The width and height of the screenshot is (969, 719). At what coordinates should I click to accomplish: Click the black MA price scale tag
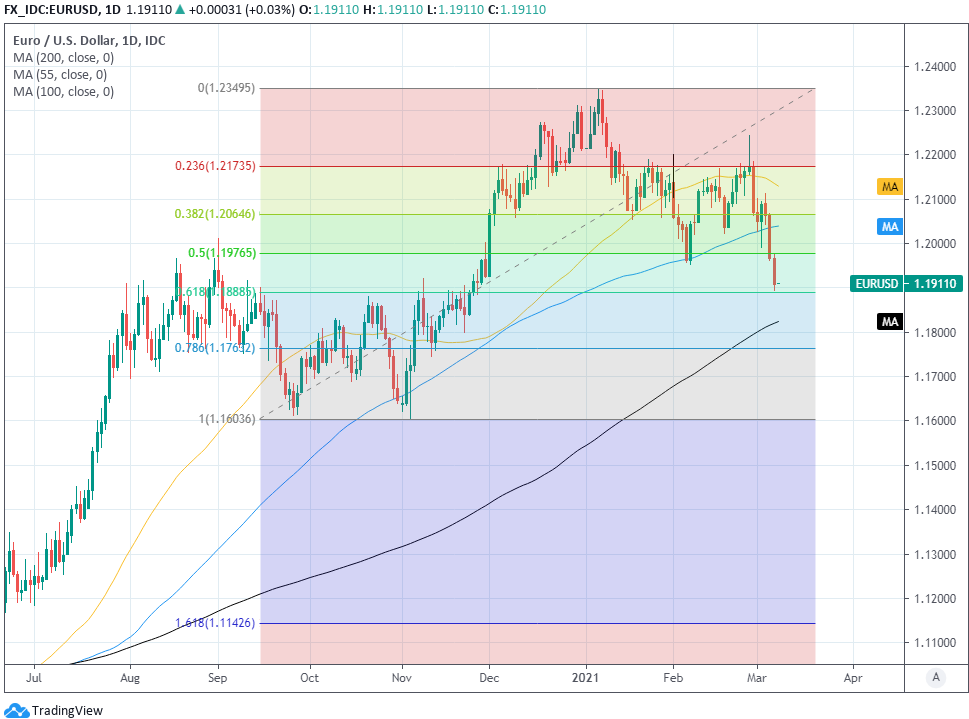[890, 322]
